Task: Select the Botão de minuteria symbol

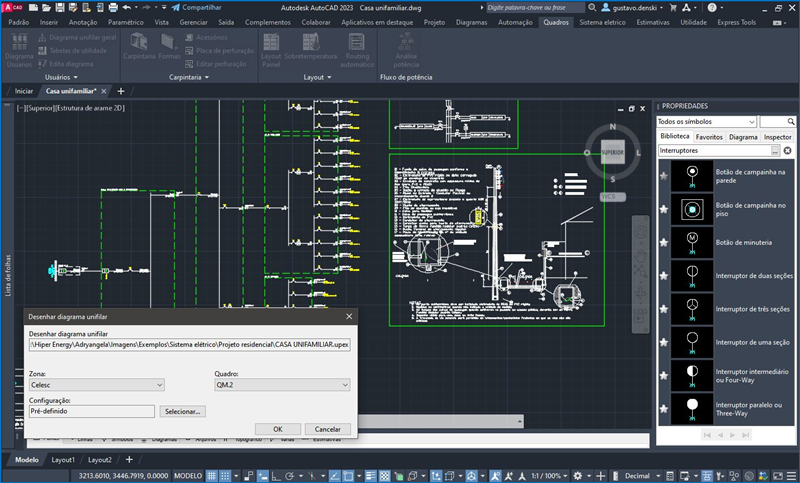Action: pos(690,241)
